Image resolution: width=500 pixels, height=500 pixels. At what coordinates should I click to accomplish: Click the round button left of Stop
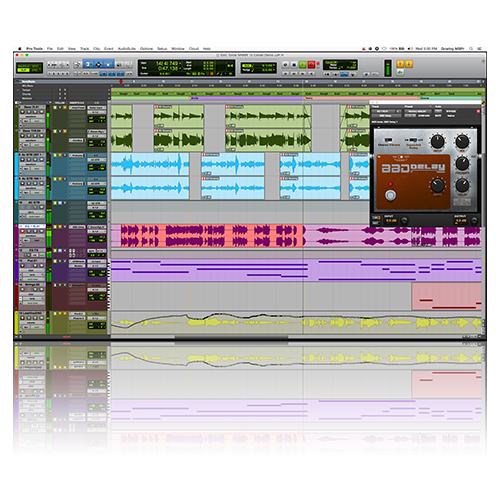click(285, 64)
